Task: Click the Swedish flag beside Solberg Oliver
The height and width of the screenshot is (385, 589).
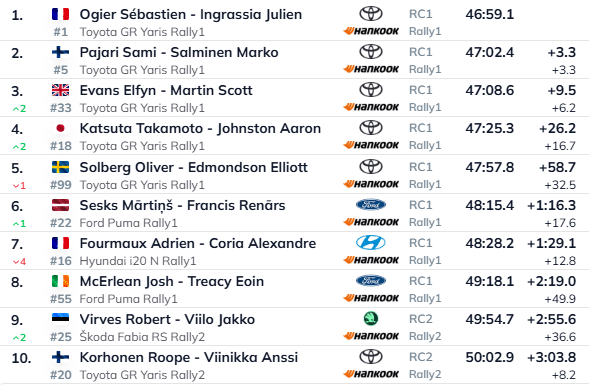Action: click(60, 167)
